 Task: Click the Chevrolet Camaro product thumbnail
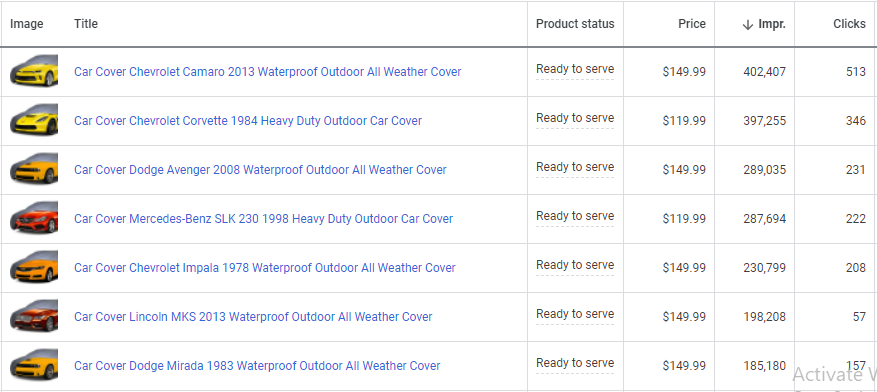34,71
